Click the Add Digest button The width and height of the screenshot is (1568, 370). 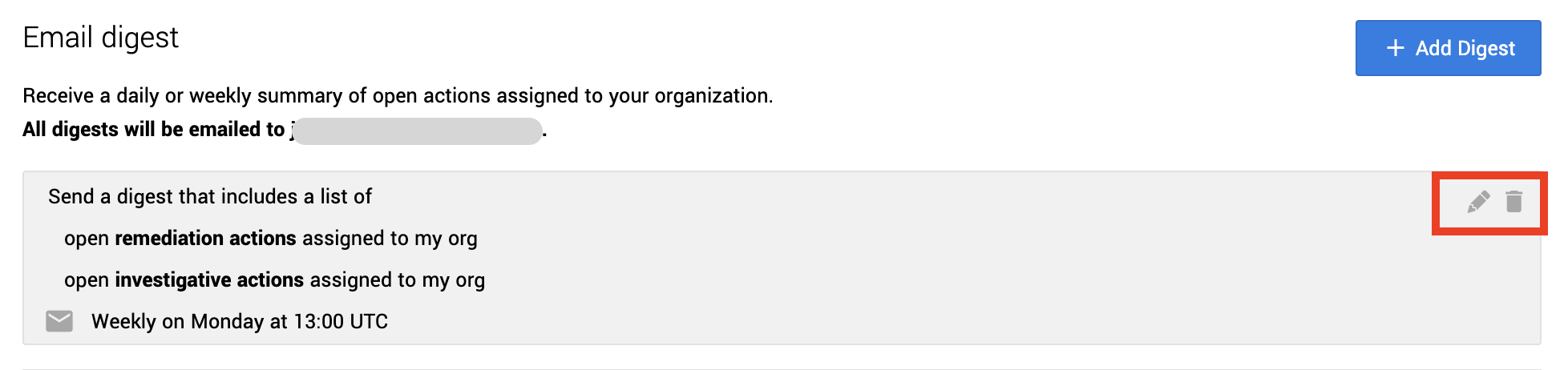[x=1448, y=48]
